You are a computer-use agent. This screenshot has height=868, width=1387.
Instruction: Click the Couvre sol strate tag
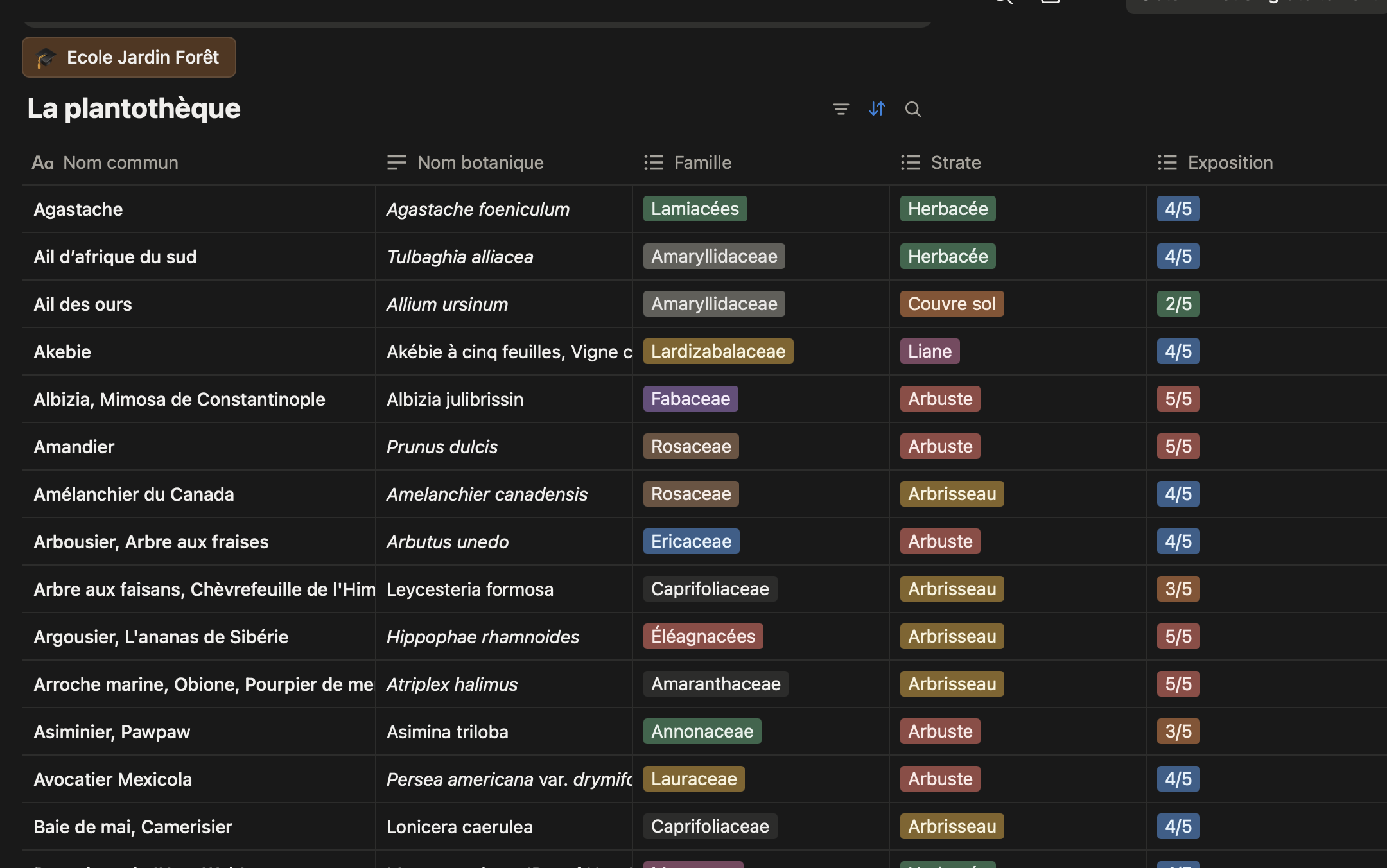952,304
